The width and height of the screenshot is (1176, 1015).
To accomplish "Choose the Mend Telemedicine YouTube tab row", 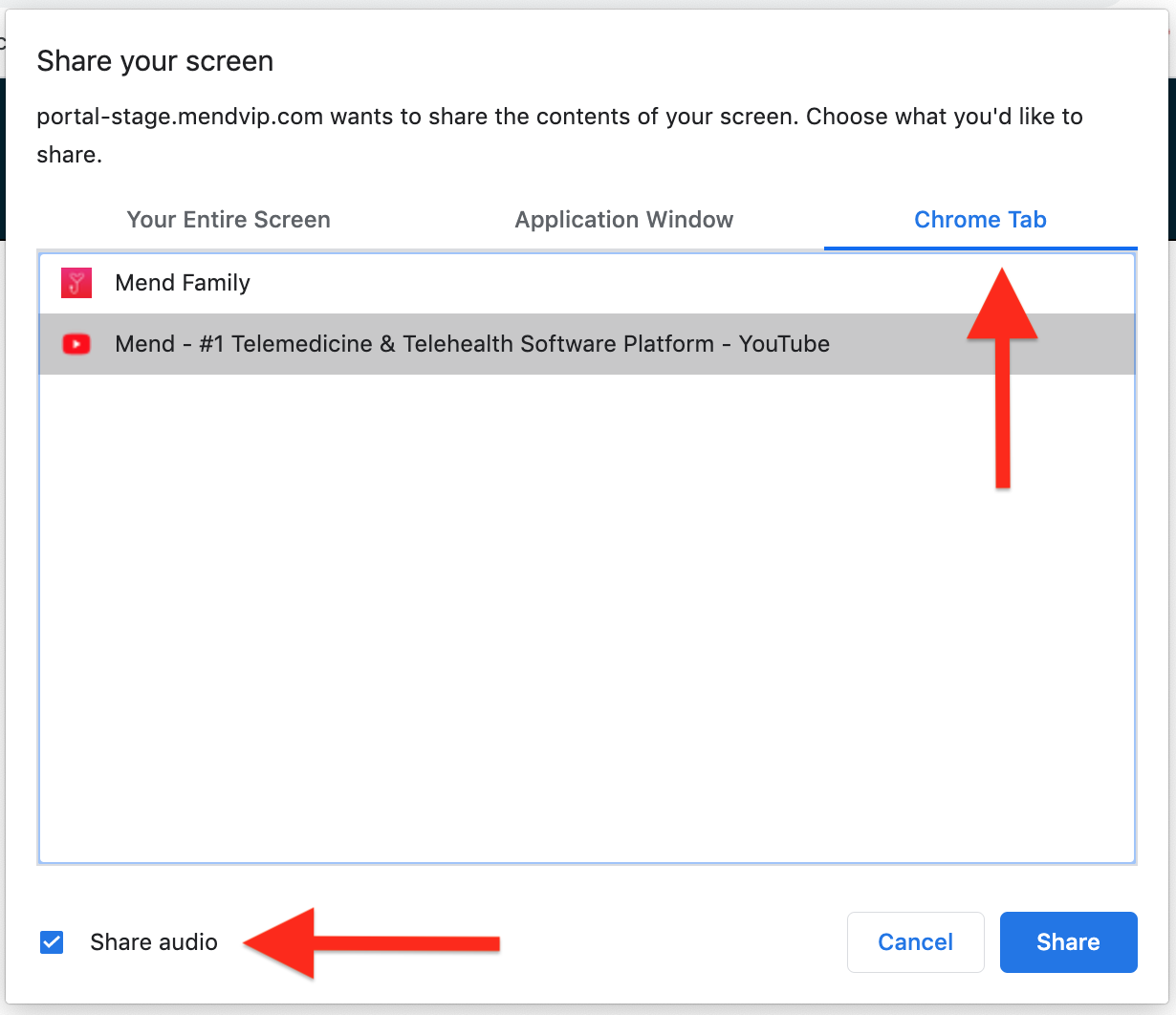I will [x=587, y=344].
